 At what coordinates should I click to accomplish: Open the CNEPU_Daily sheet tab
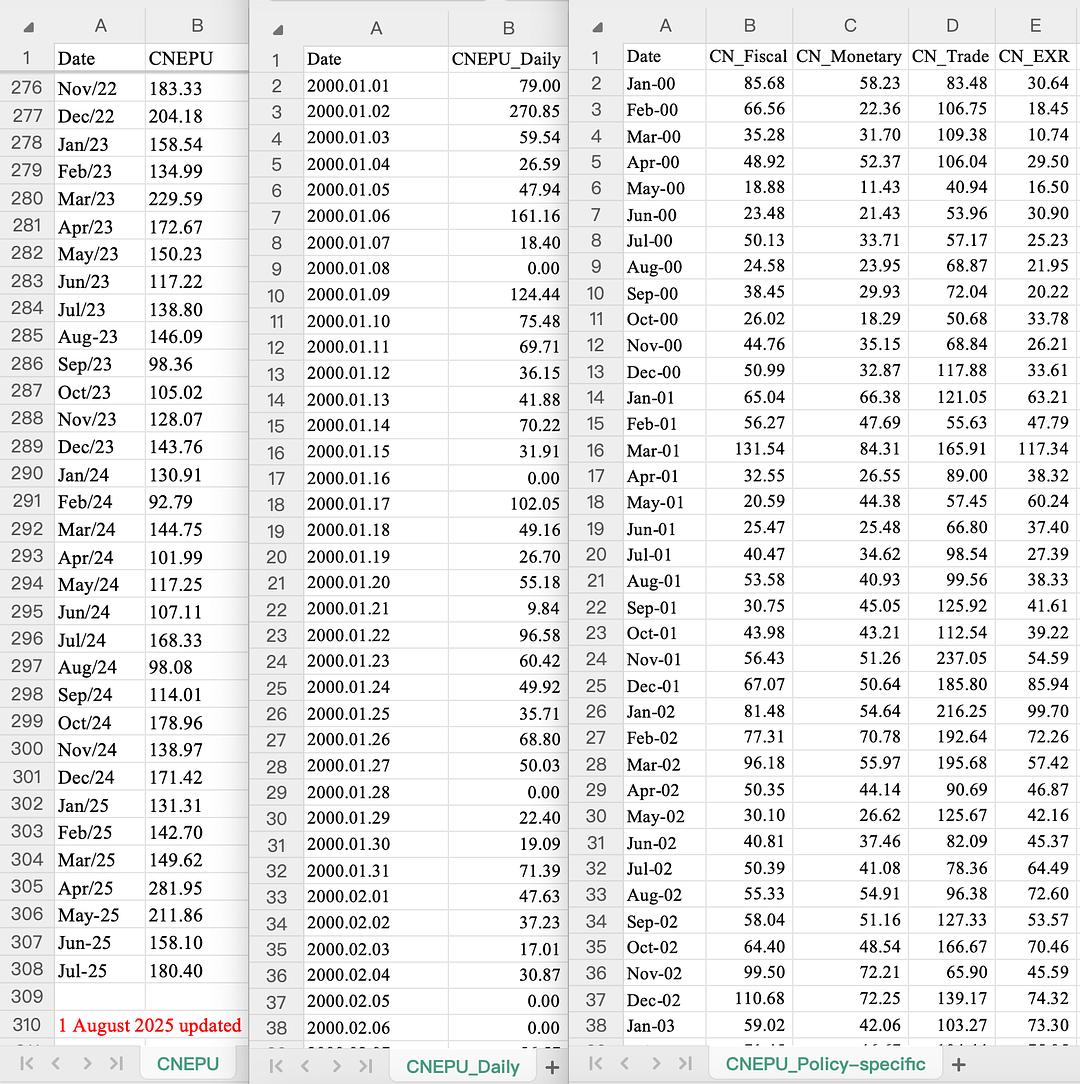pyautogui.click(x=463, y=1067)
